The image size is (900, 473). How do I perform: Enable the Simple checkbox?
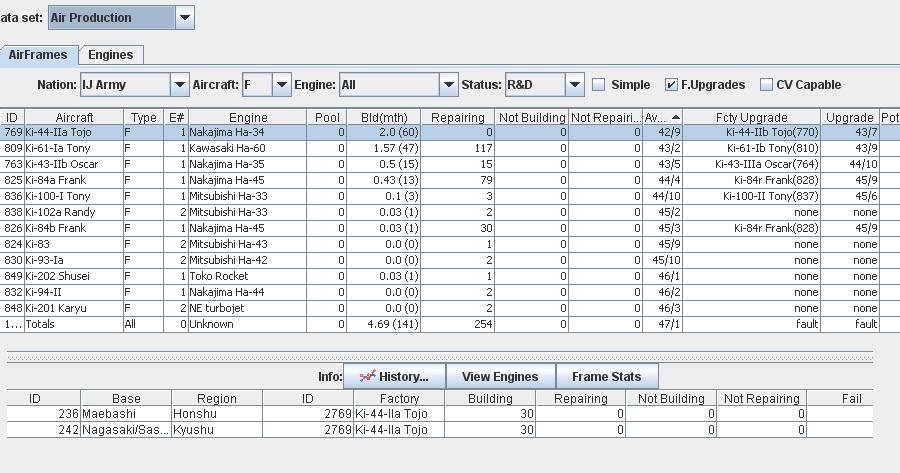tap(599, 85)
